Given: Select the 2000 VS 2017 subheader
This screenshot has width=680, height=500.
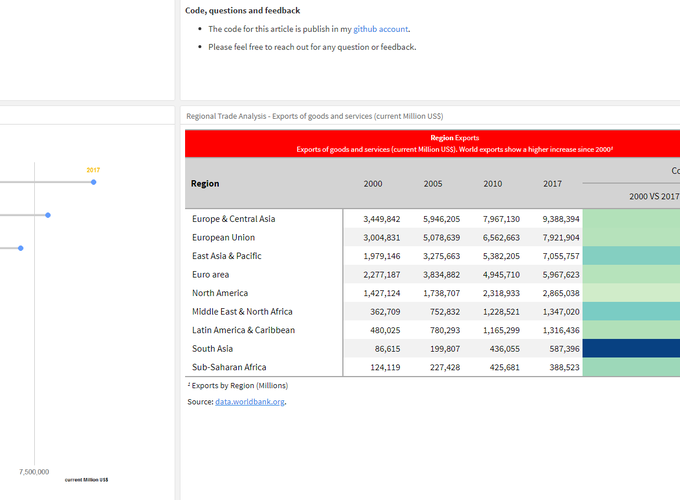Looking at the screenshot, I should [x=654, y=197].
